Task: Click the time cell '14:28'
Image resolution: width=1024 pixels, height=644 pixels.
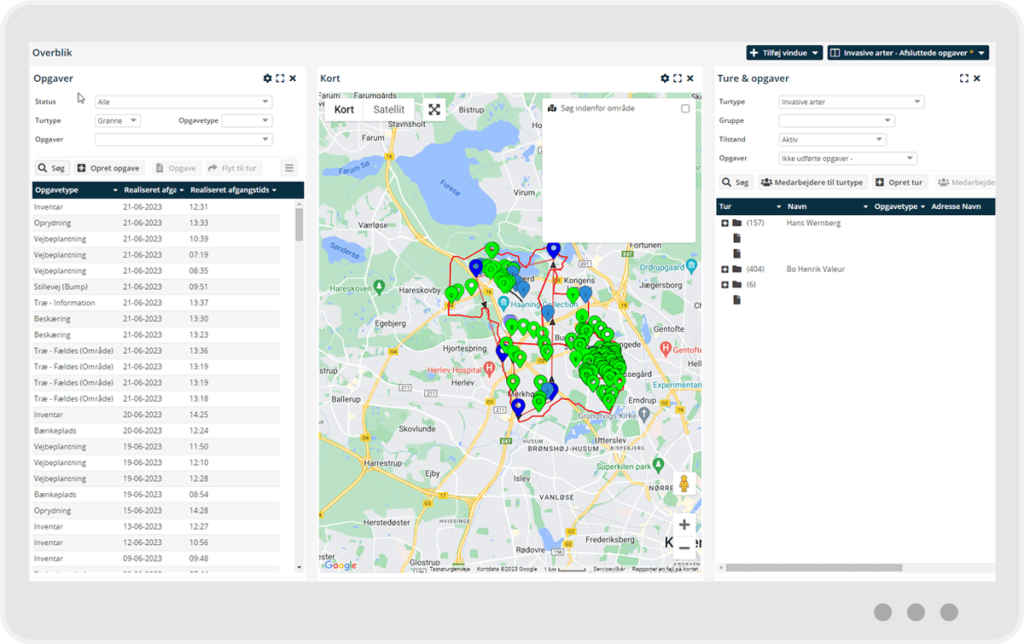Action: point(199,511)
